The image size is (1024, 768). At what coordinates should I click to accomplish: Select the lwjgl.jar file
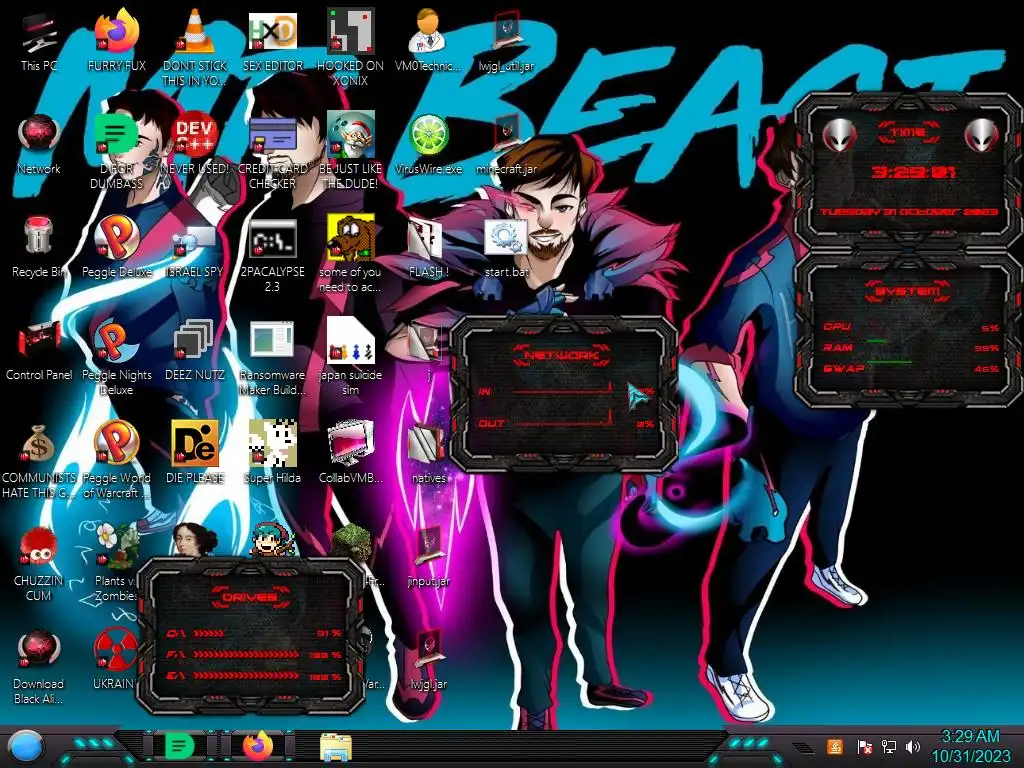[x=428, y=660]
